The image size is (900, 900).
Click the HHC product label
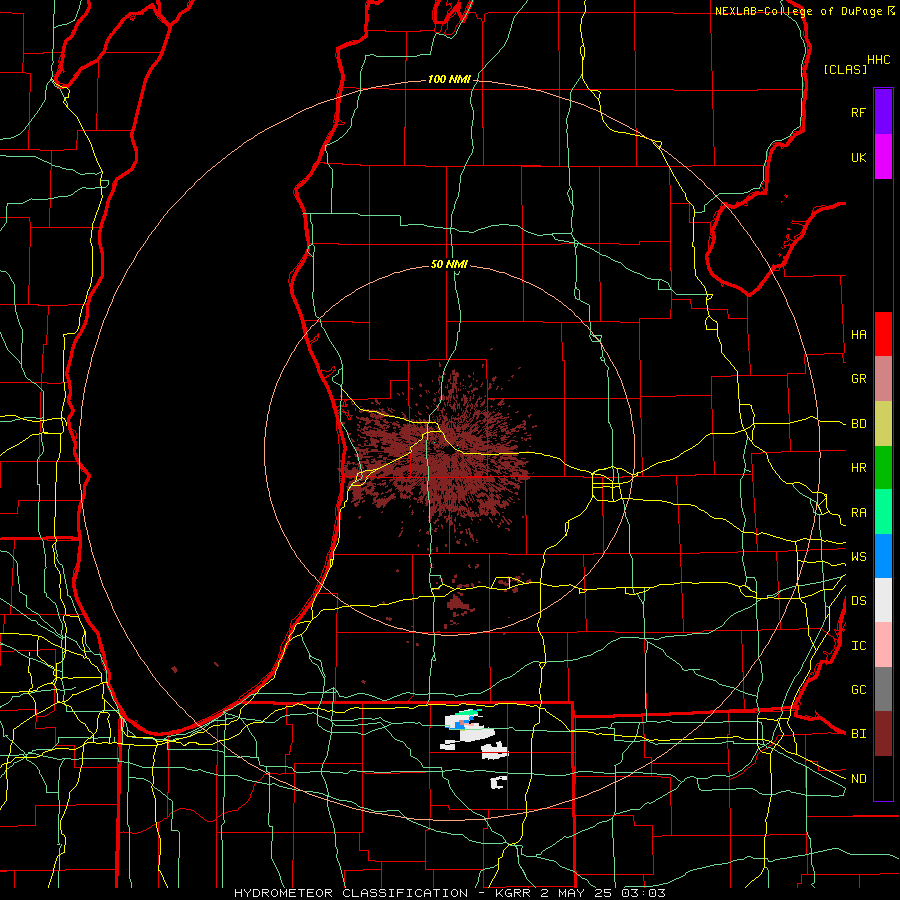(879, 60)
